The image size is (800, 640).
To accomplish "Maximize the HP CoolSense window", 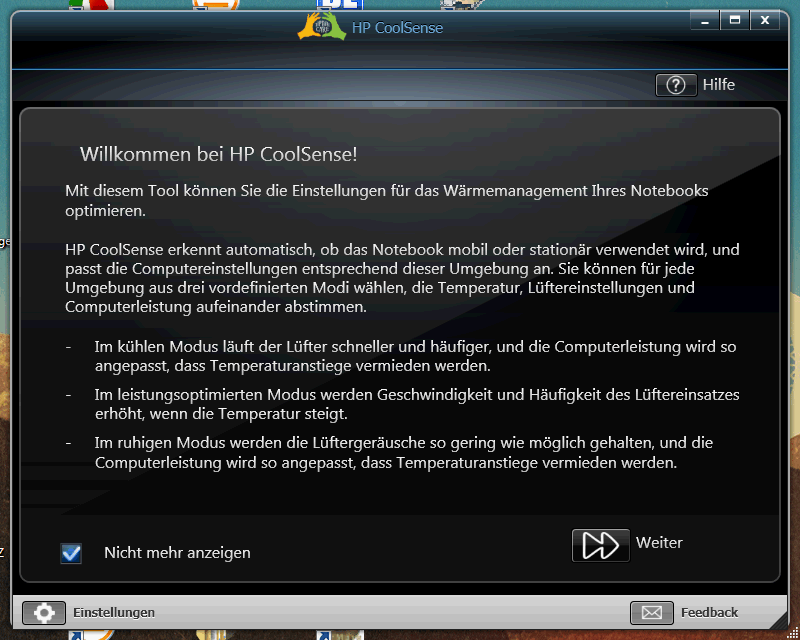I will [x=735, y=21].
